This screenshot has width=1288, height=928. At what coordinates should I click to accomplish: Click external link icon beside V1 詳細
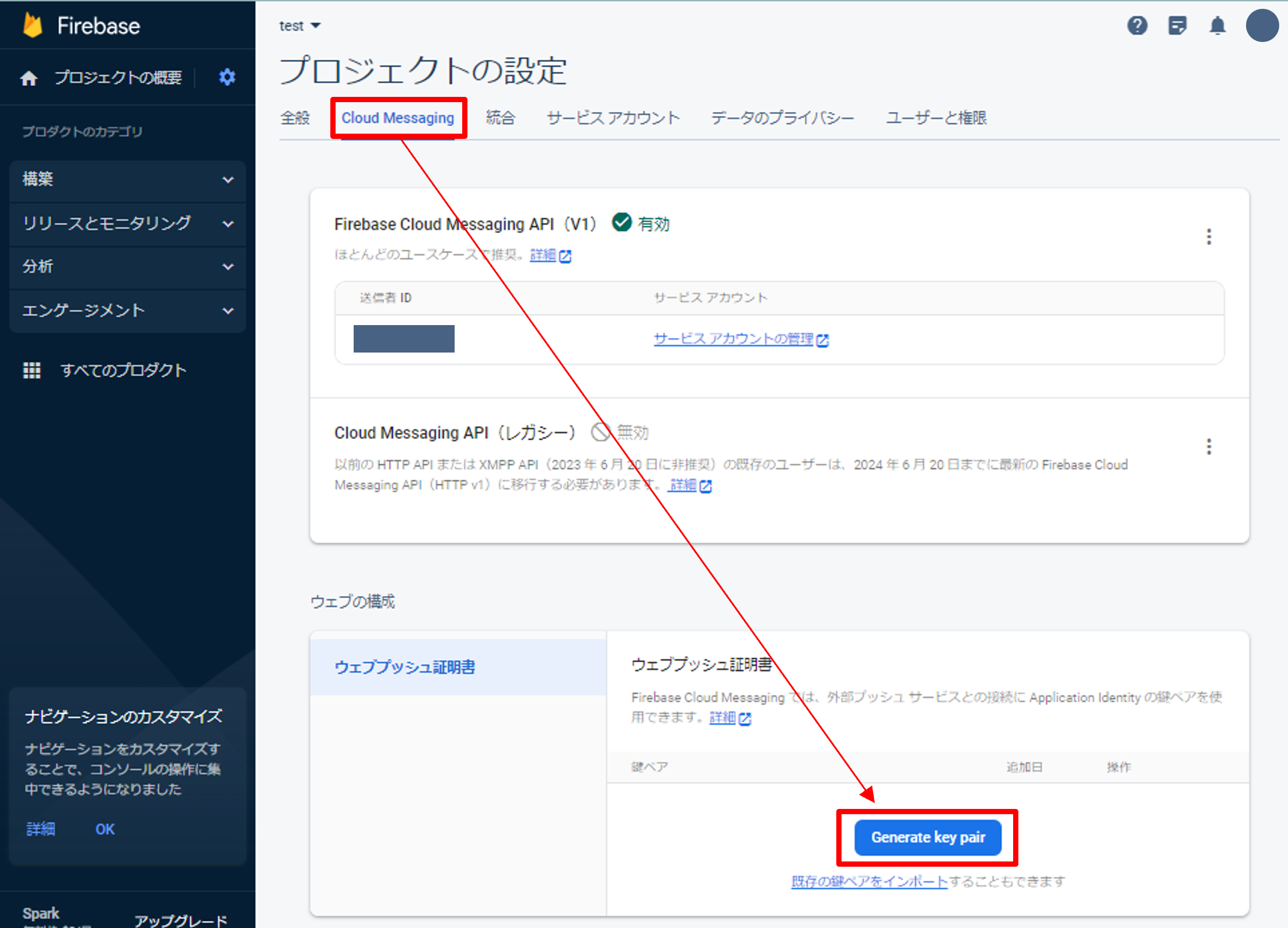click(x=565, y=256)
